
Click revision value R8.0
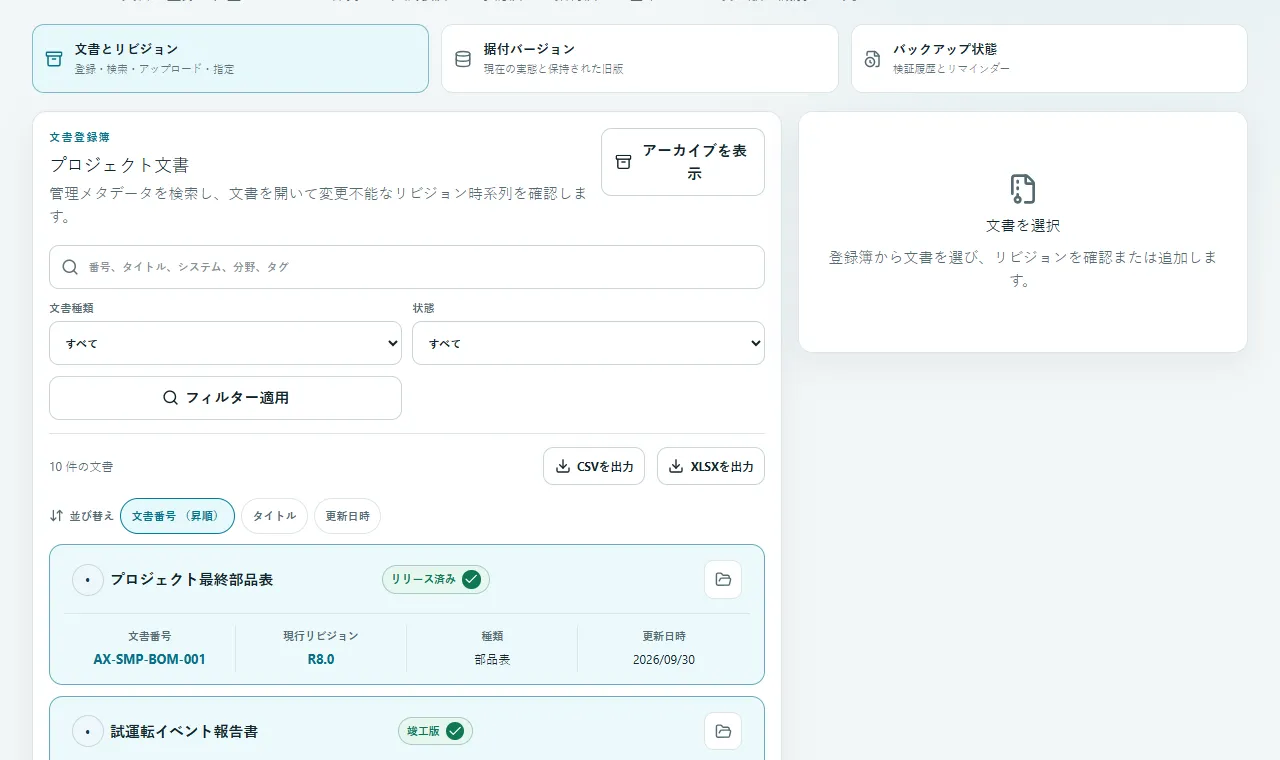coord(321,659)
